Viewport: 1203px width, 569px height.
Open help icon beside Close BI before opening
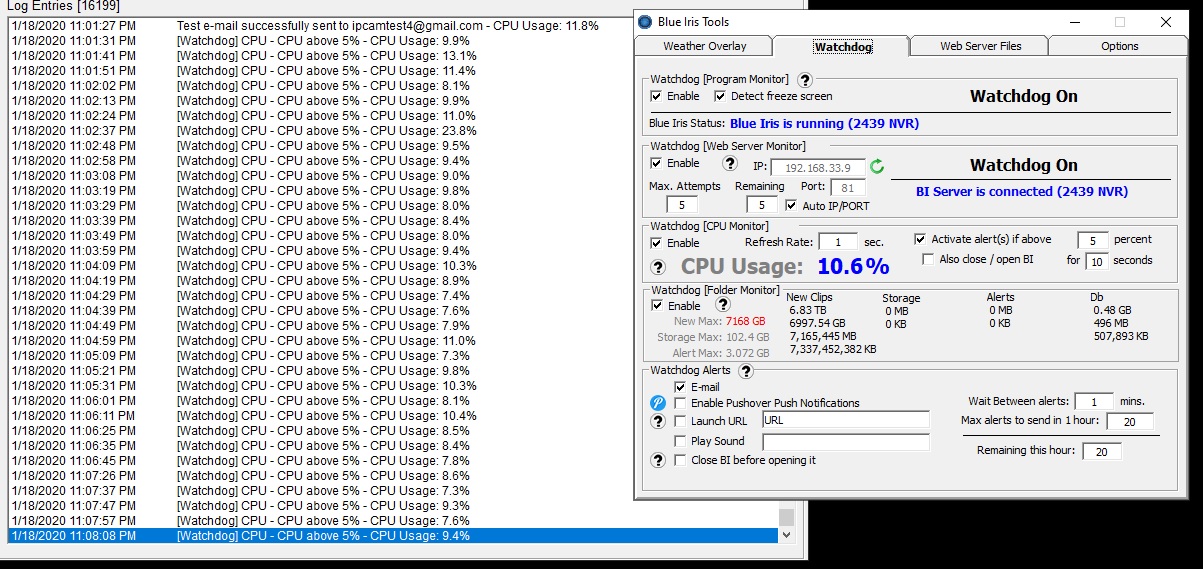coord(658,460)
